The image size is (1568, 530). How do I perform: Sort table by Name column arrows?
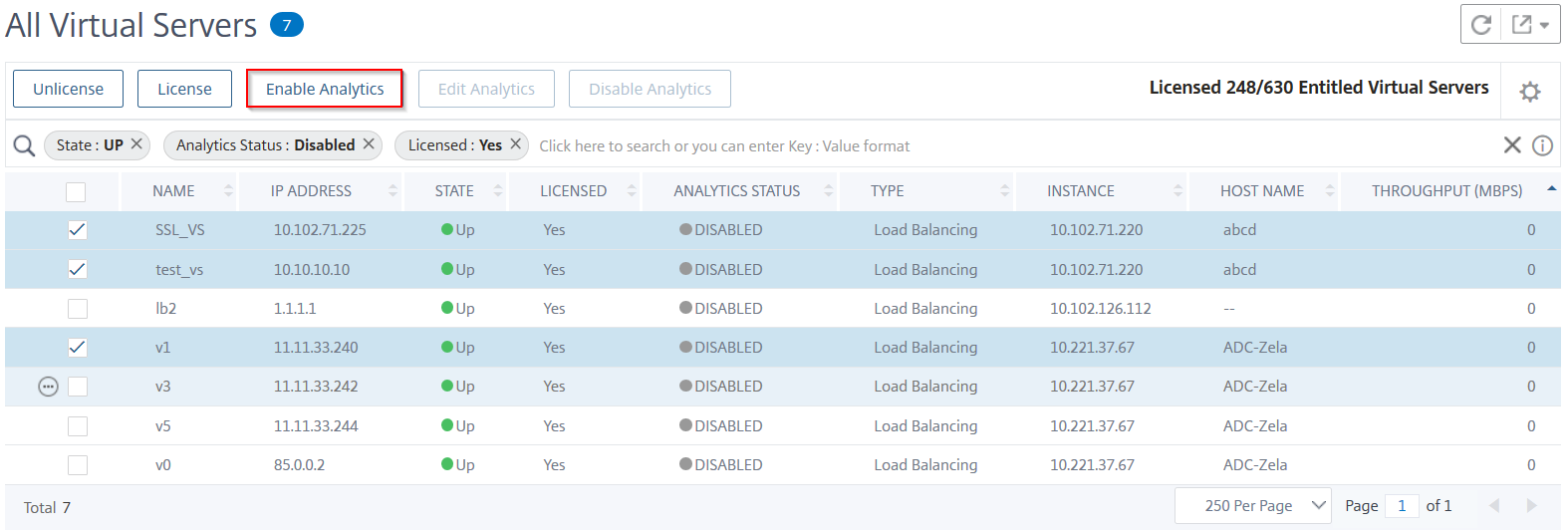228,190
